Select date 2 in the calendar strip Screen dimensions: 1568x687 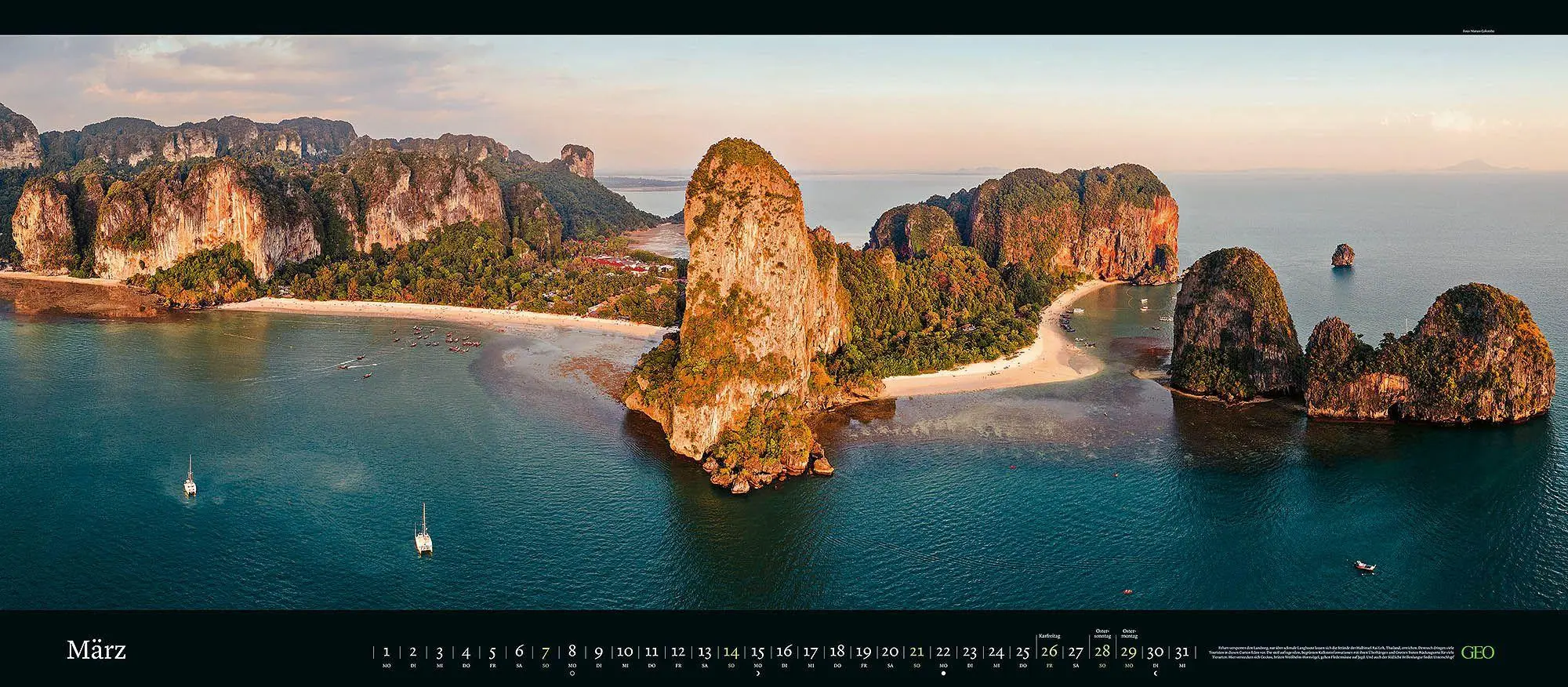[x=413, y=651]
